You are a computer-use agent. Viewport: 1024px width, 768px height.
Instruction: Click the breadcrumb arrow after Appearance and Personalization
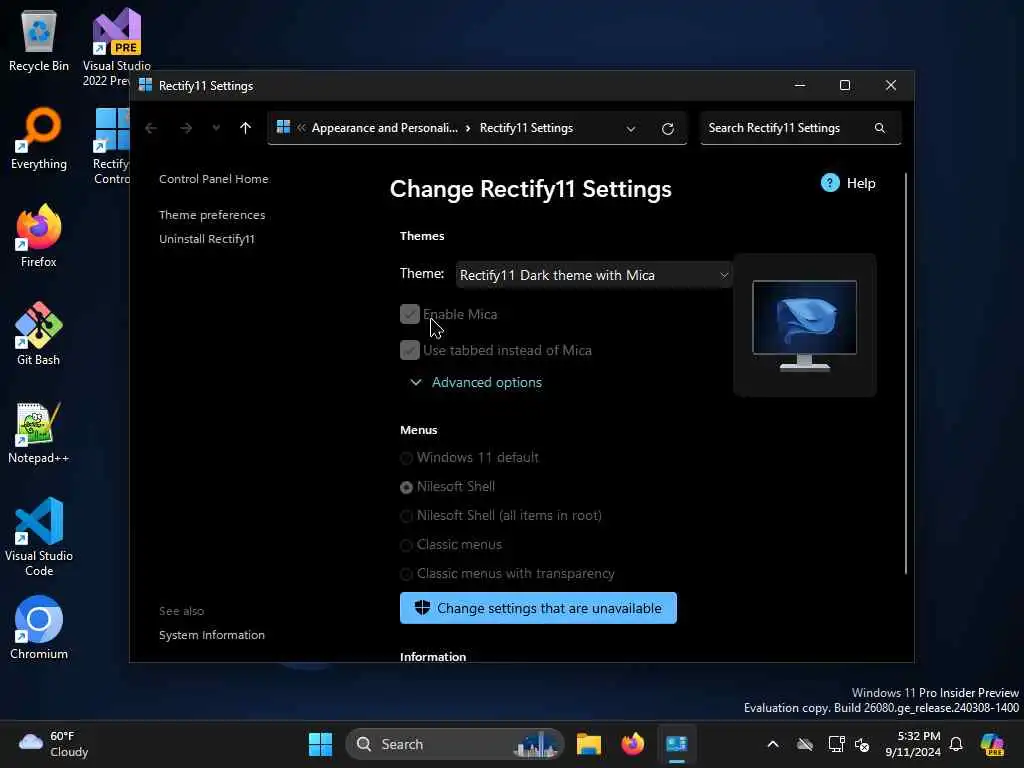(x=468, y=128)
